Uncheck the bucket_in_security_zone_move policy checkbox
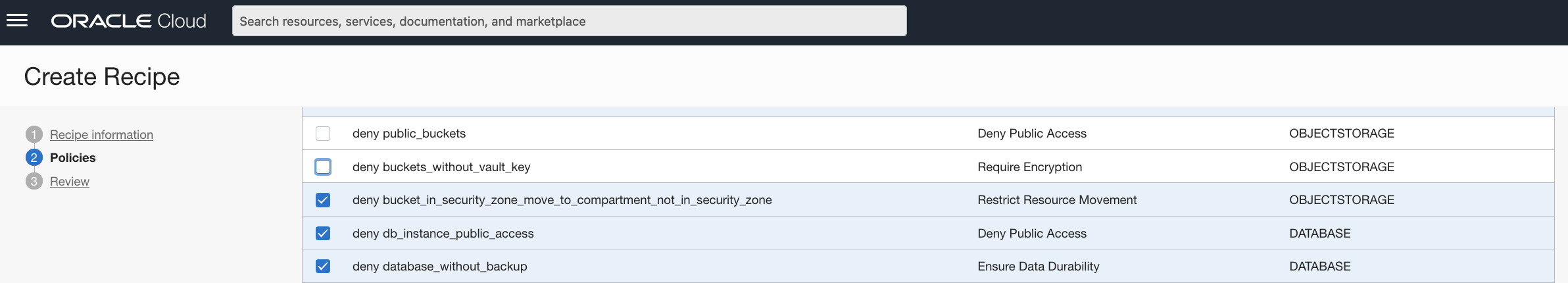 click(323, 200)
